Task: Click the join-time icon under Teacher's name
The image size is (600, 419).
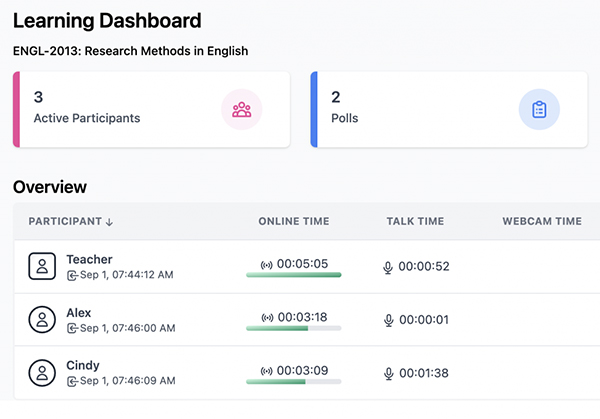Action: pyautogui.click(x=72, y=274)
